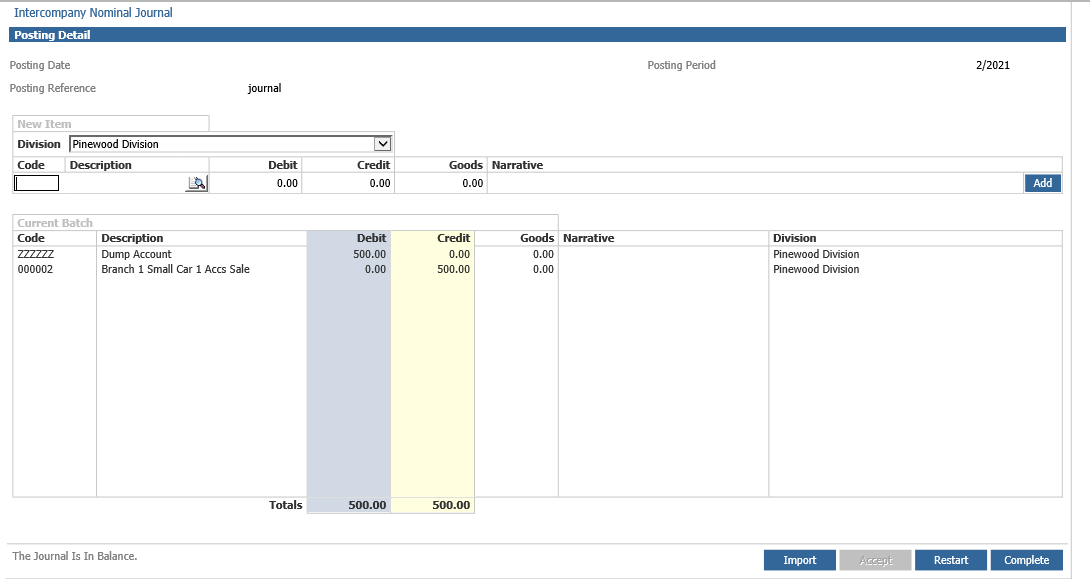The height and width of the screenshot is (579, 1090).
Task: Focus the Code input field
Action: 37,183
